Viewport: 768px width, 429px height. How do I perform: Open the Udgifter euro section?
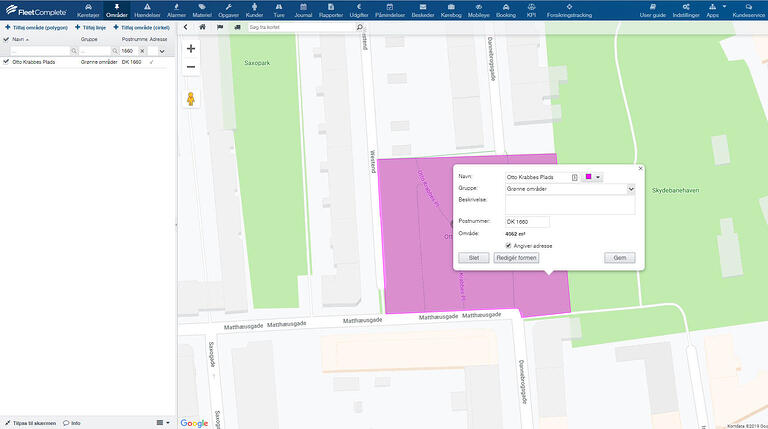[359, 10]
